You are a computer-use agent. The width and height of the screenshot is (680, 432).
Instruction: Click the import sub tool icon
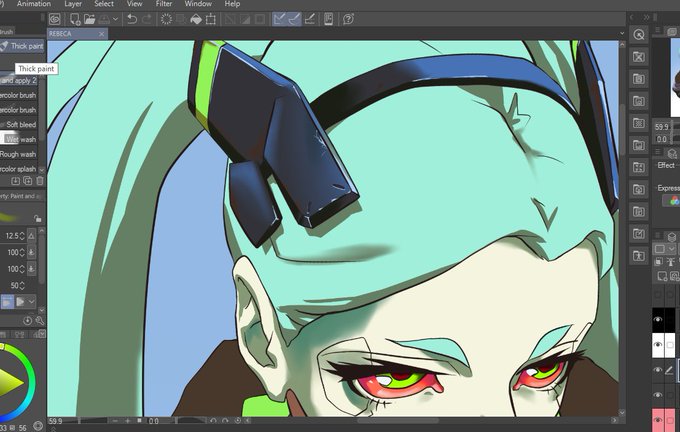(15, 181)
